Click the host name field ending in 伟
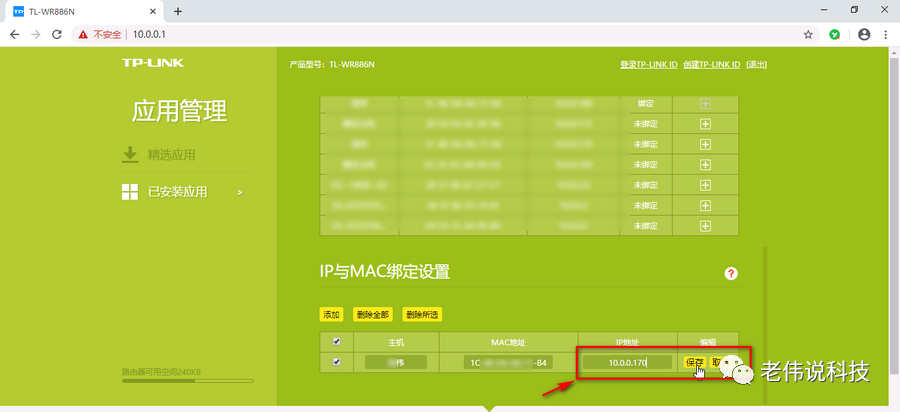 tap(396, 363)
